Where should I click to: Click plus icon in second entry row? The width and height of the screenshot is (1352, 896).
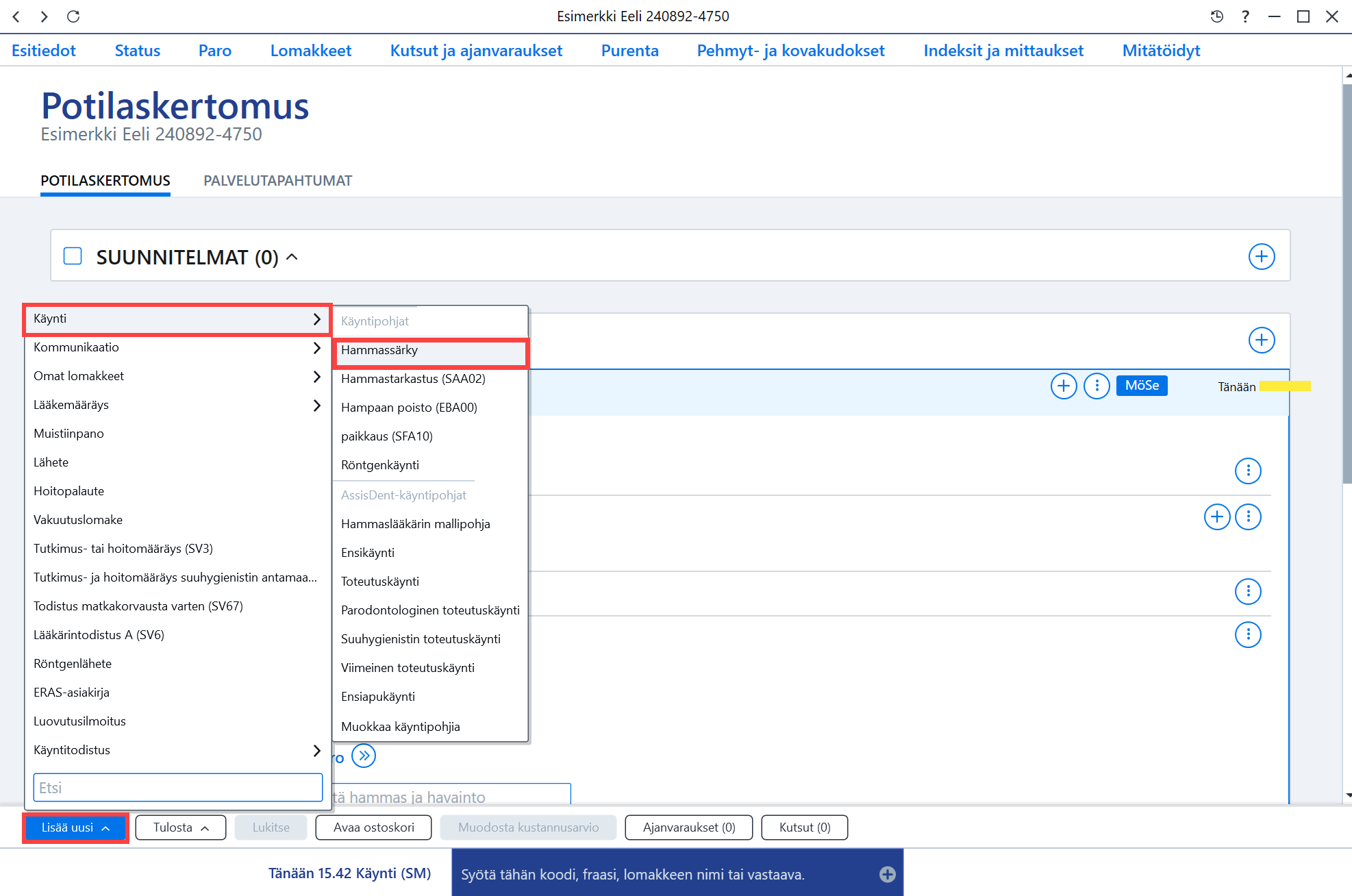click(1217, 517)
